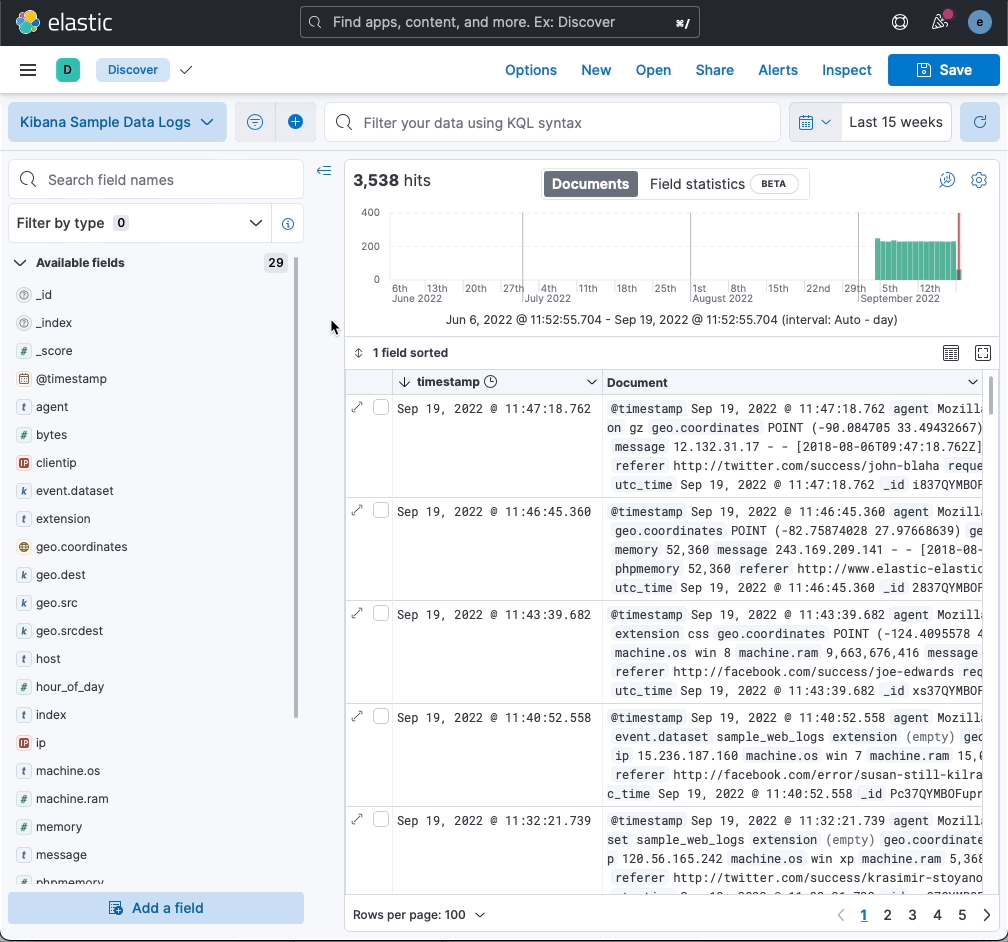The width and height of the screenshot is (1008, 942).
Task: Open saved query filter menu icon
Action: [x=255, y=122]
